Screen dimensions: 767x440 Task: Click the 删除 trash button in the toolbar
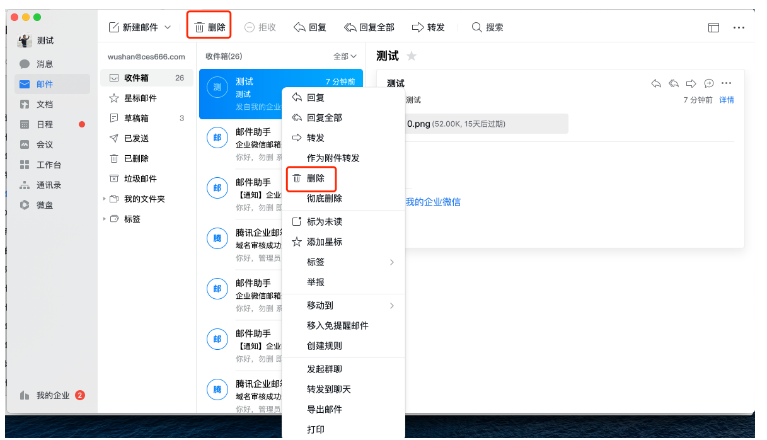coord(209,28)
